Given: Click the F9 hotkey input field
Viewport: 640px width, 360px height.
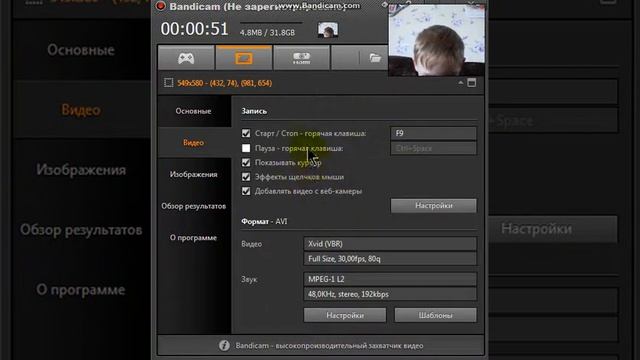Looking at the screenshot, I should point(433,133).
